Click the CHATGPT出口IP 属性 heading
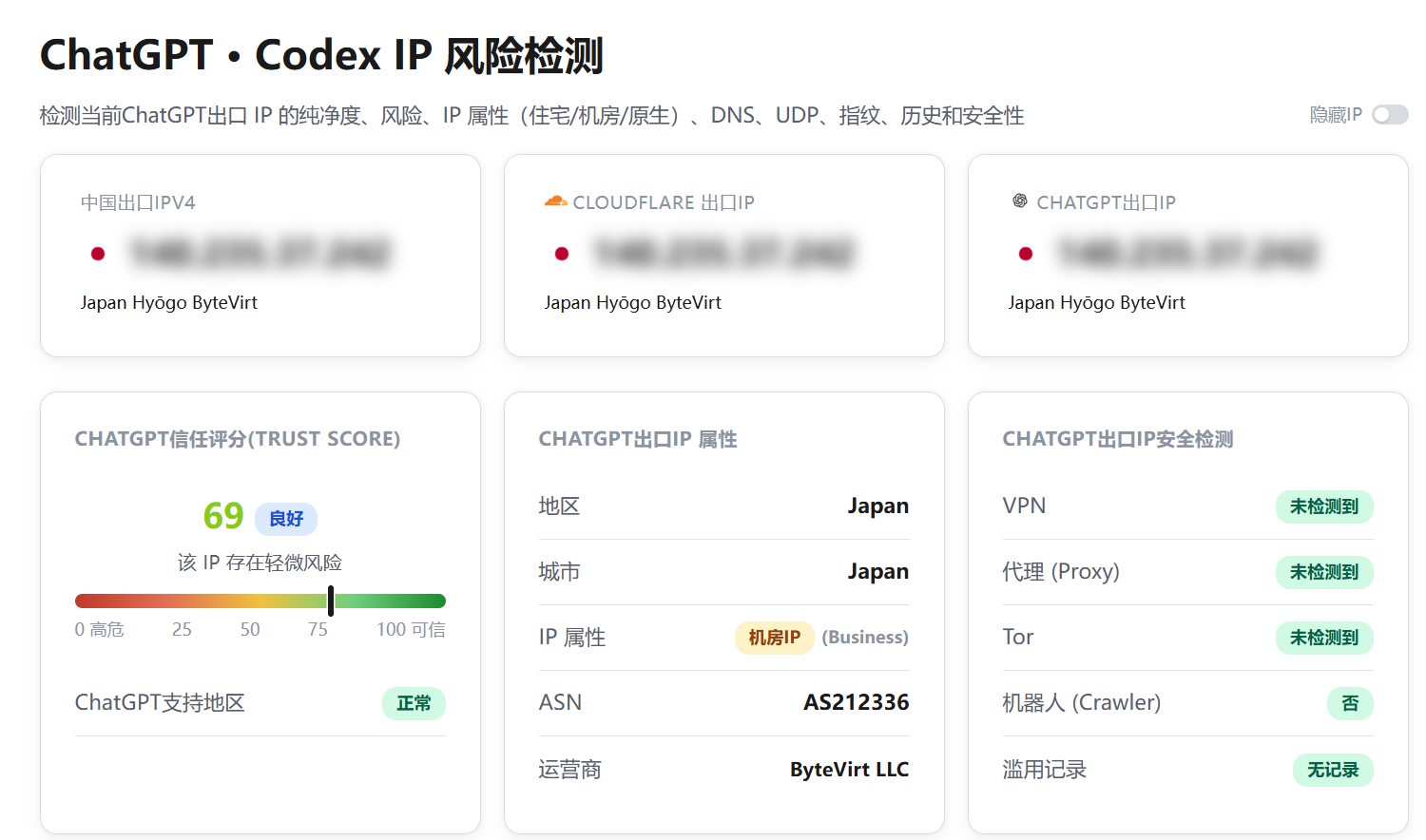1426x840 pixels. tap(638, 439)
